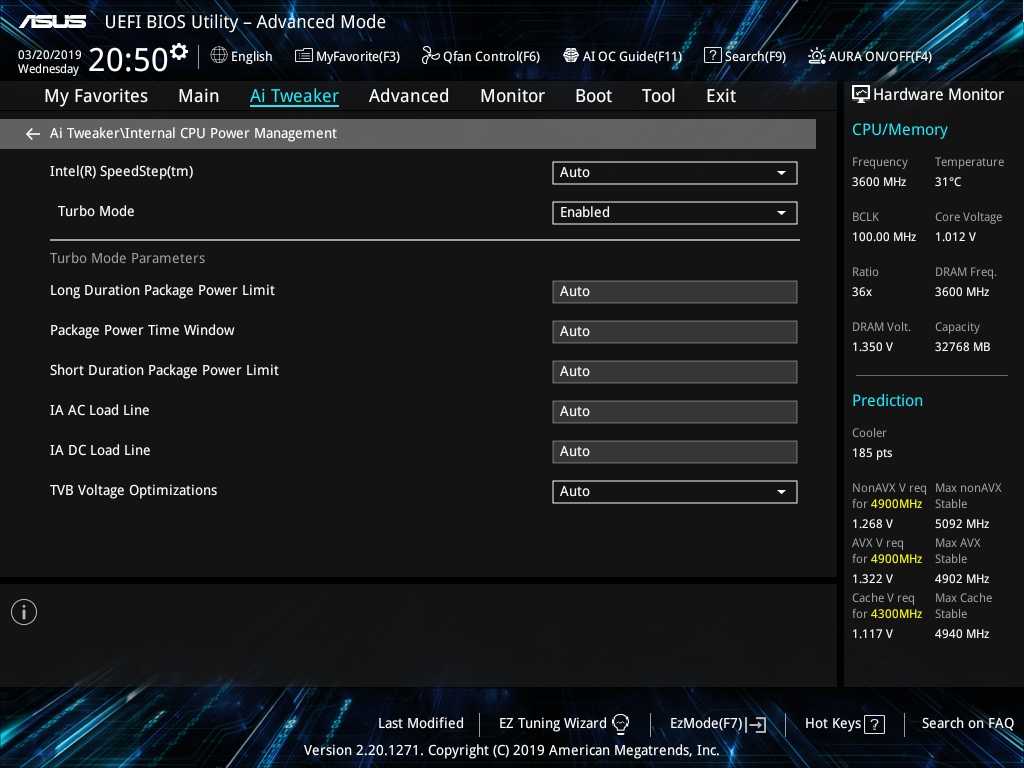
Task: Click Long Duration Package Power Limit field
Action: (674, 292)
